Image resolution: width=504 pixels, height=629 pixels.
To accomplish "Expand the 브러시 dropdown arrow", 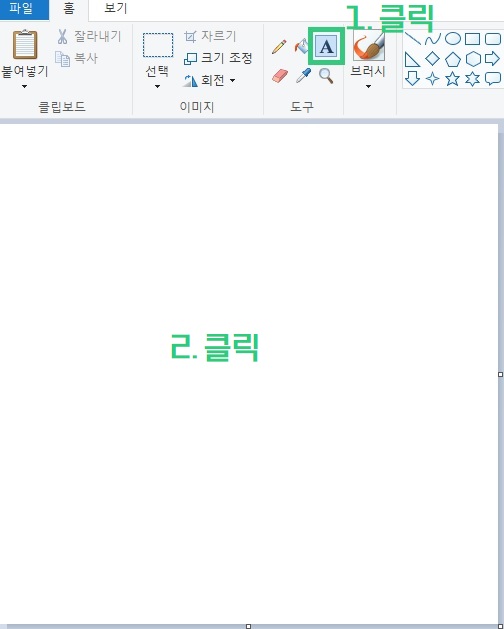I will click(x=368, y=86).
